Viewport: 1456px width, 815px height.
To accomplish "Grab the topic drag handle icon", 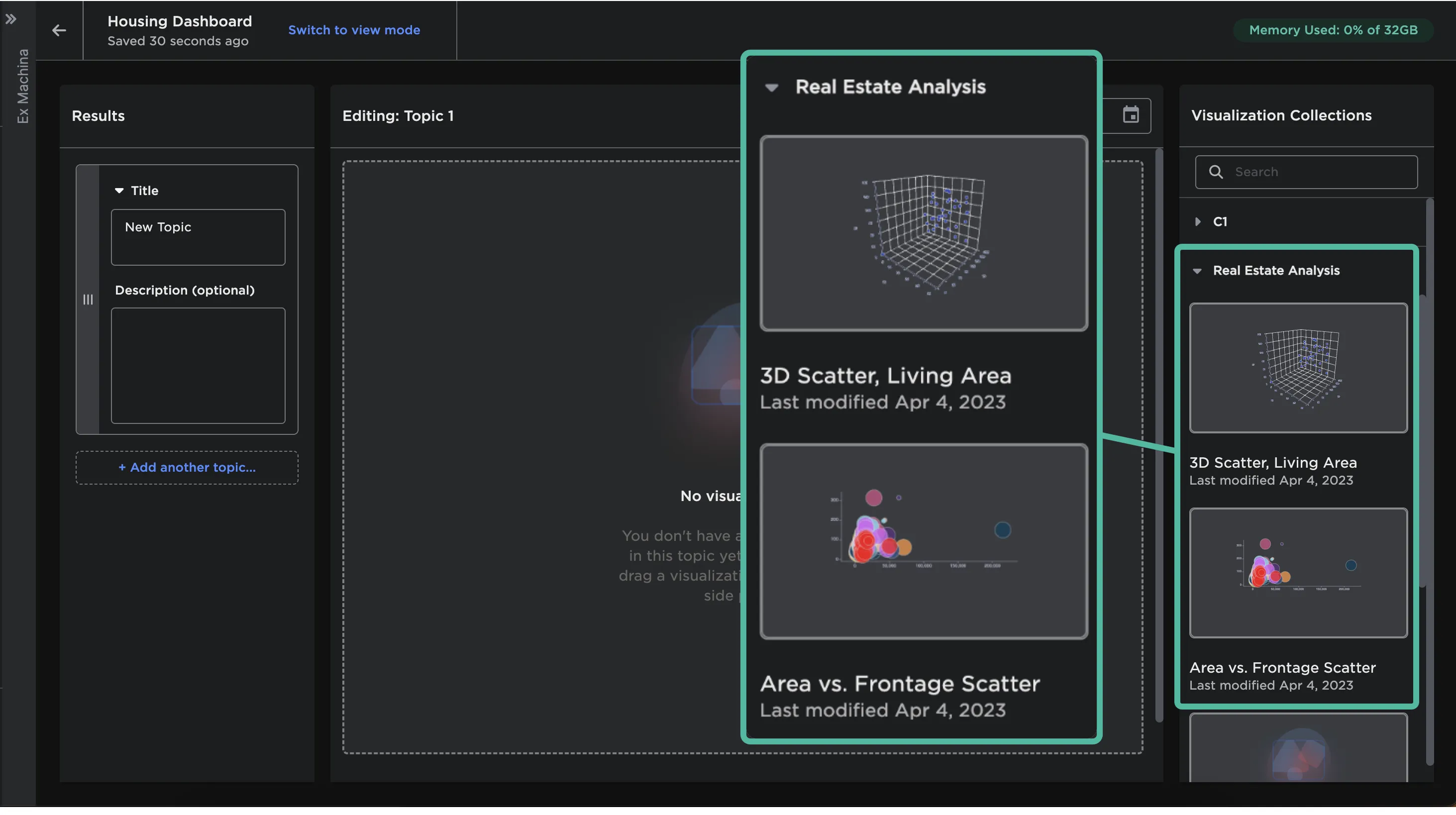I will (x=88, y=300).
